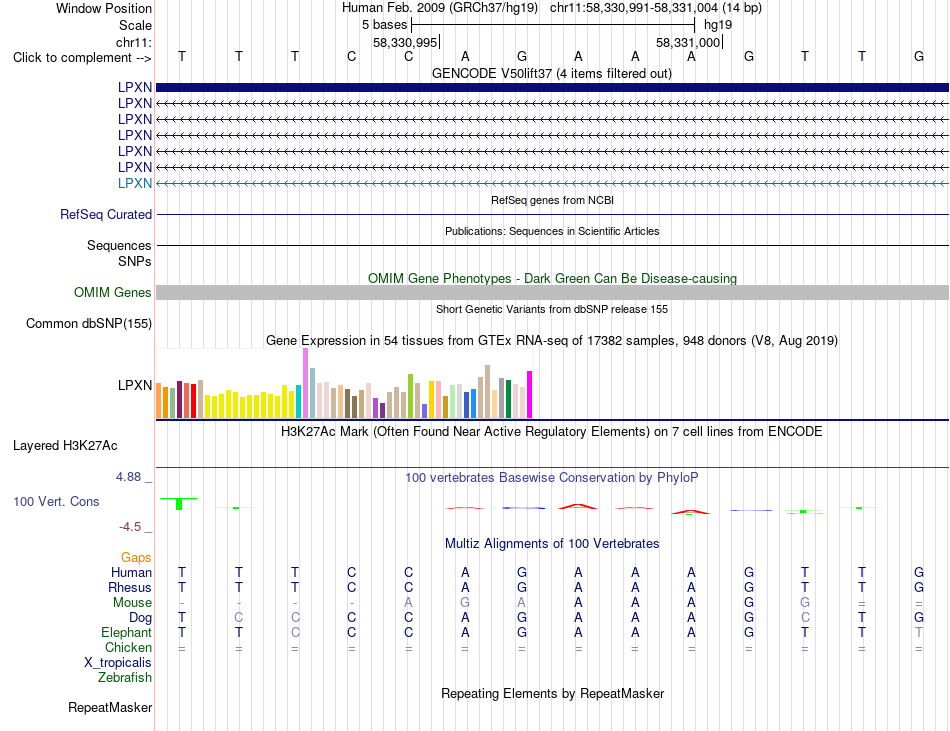The width and height of the screenshot is (950, 731).
Task: Click the '5 bases' scale text
Action: [x=385, y=25]
